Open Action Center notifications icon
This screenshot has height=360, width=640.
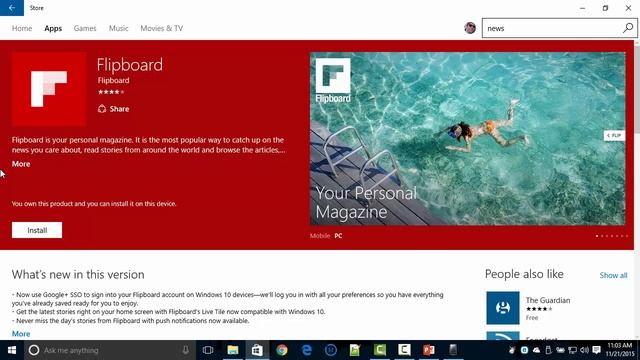tap(597, 350)
